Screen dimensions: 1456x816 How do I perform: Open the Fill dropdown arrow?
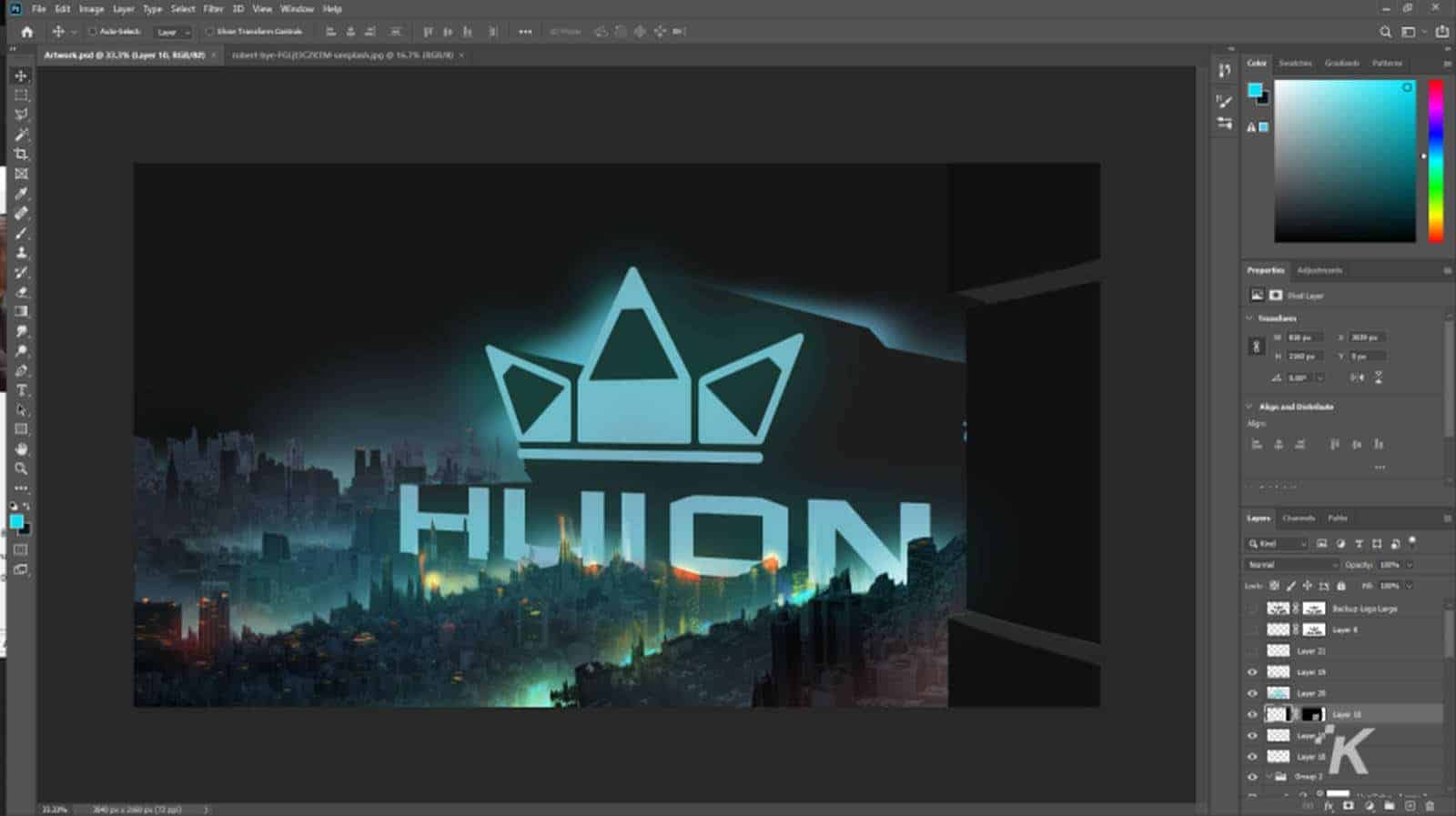(1410, 586)
